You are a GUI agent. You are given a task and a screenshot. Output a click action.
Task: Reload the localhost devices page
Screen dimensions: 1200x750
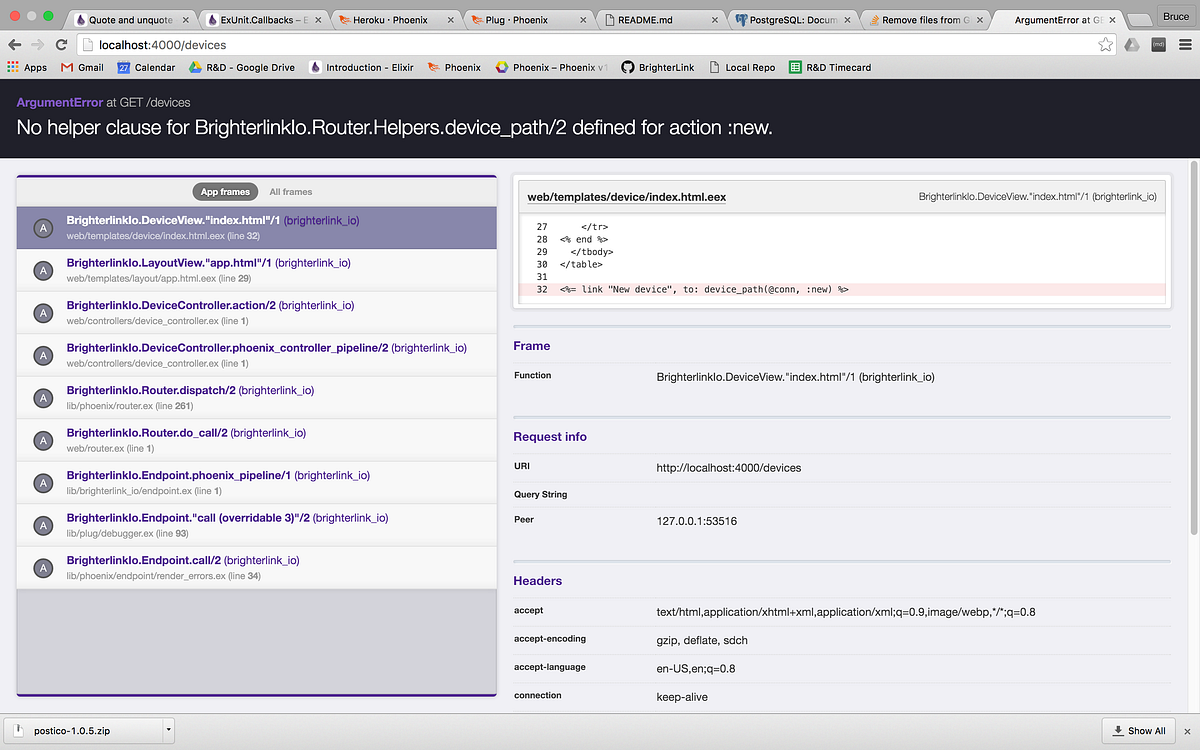coord(60,45)
